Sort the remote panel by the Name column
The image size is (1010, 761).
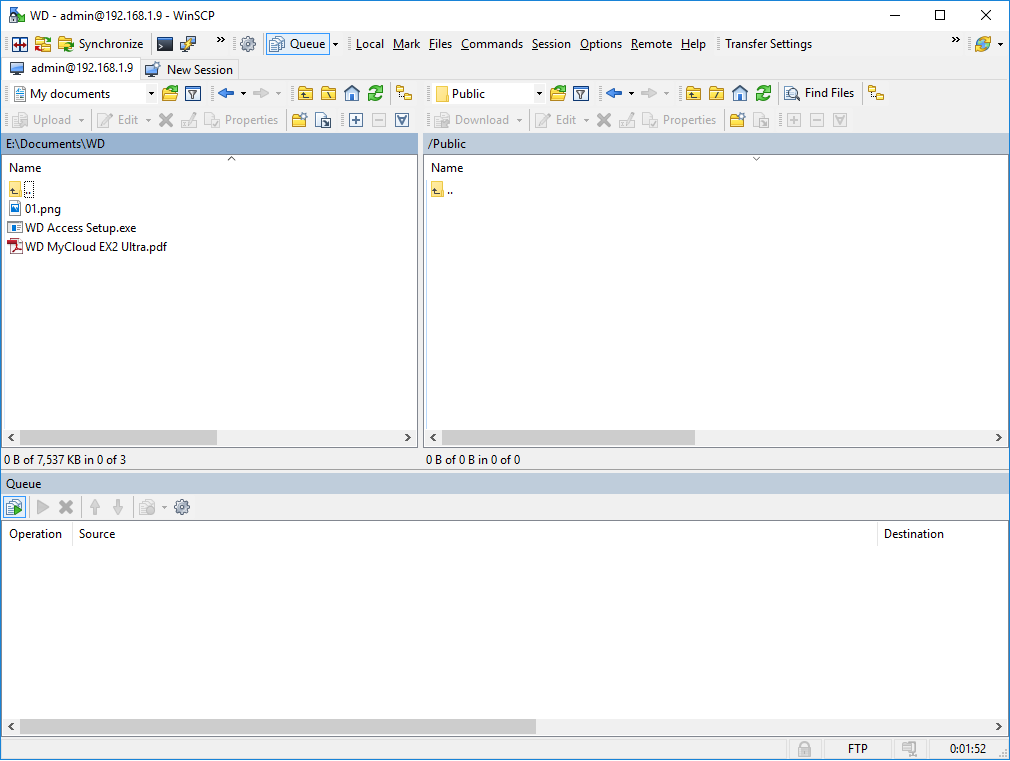pyautogui.click(x=447, y=168)
